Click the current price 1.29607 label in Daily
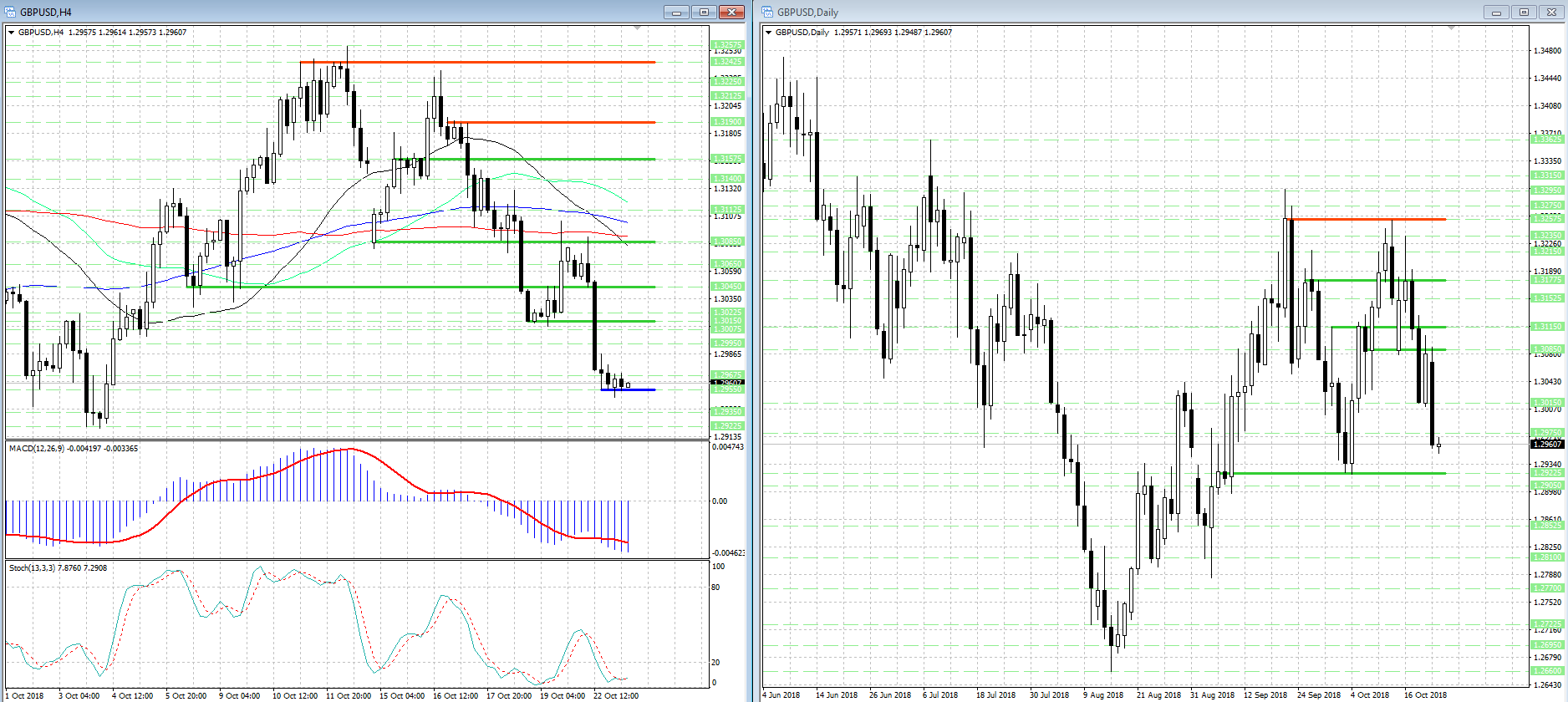Screen dimensions: 1568x702 [1547, 445]
